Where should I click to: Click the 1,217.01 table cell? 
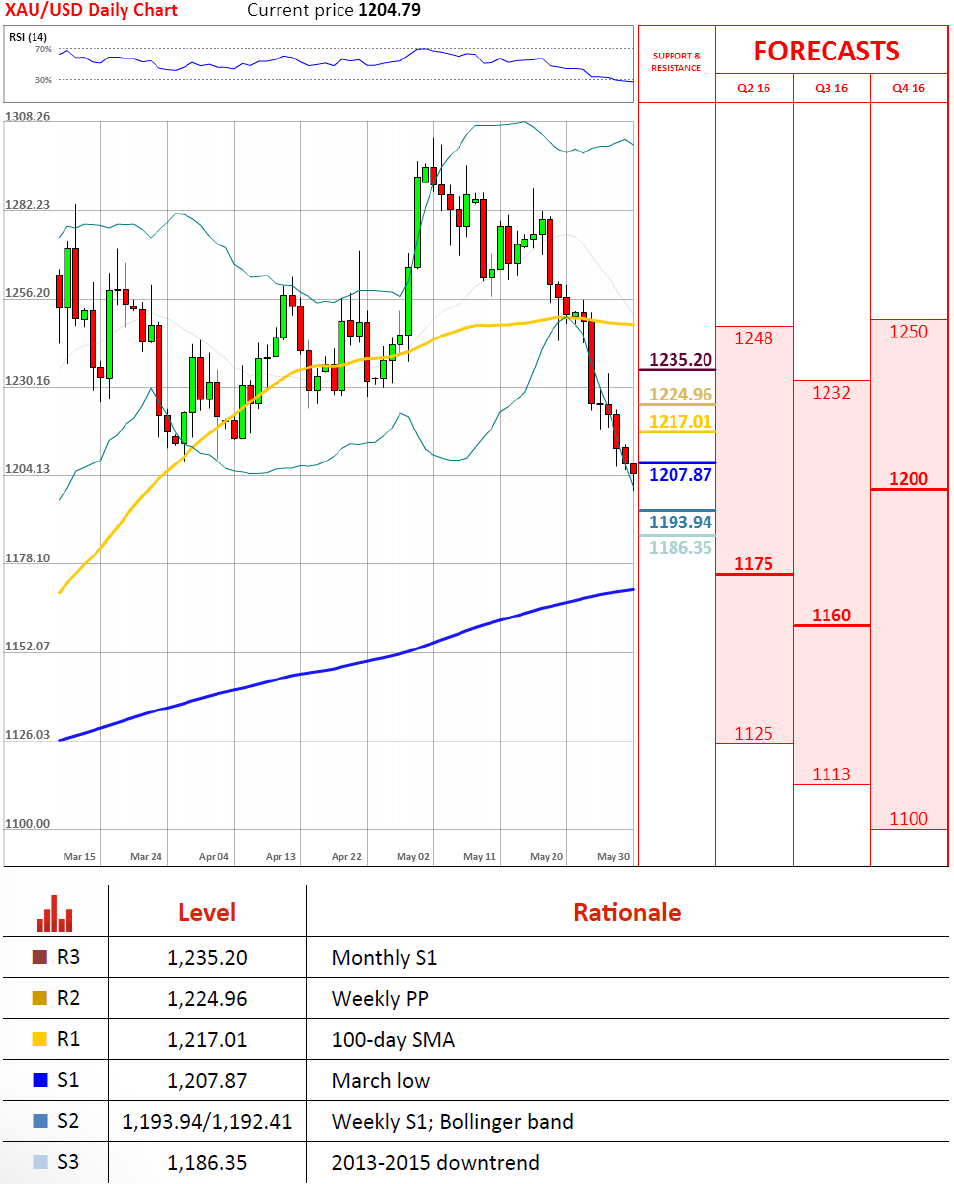pyautogui.click(x=207, y=1039)
